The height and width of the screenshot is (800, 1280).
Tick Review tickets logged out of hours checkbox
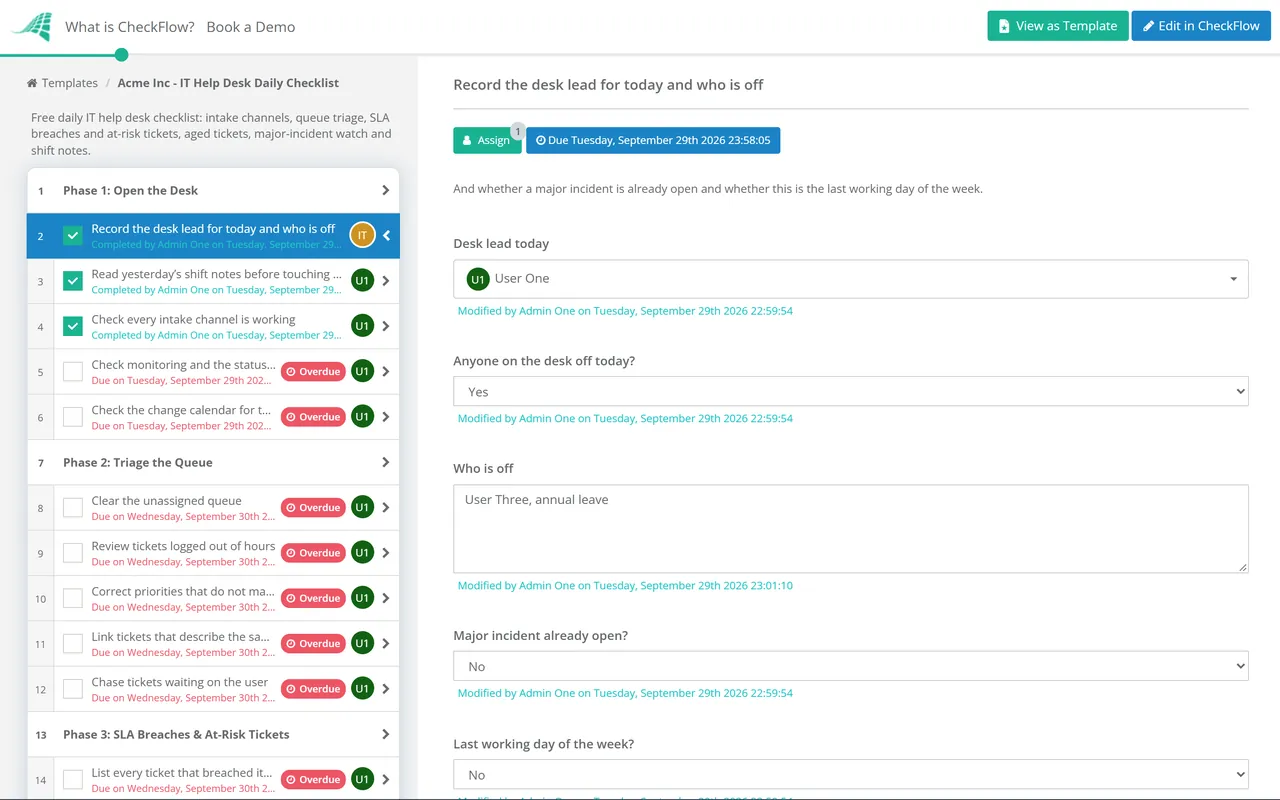[x=73, y=553]
